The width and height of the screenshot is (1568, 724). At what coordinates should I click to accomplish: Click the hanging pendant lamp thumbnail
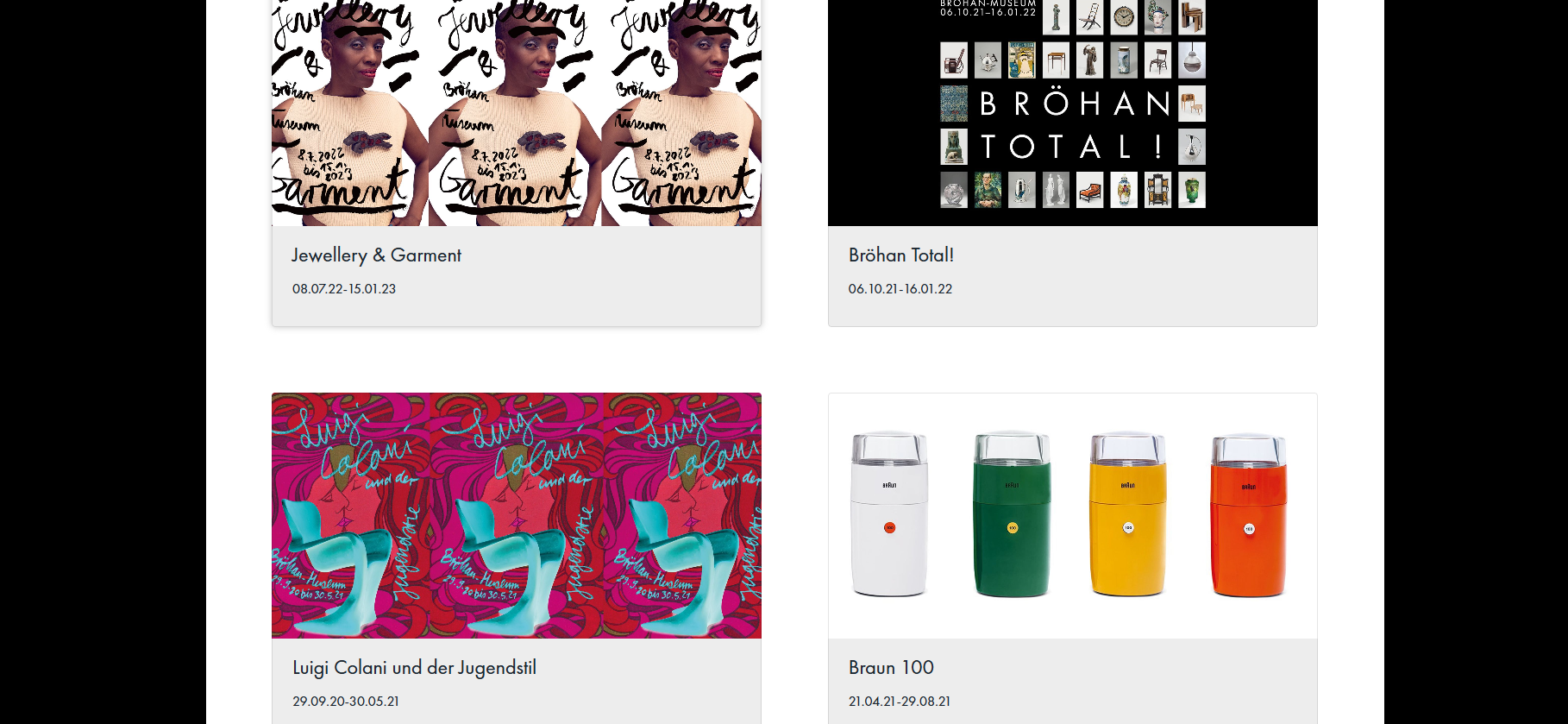1192,60
